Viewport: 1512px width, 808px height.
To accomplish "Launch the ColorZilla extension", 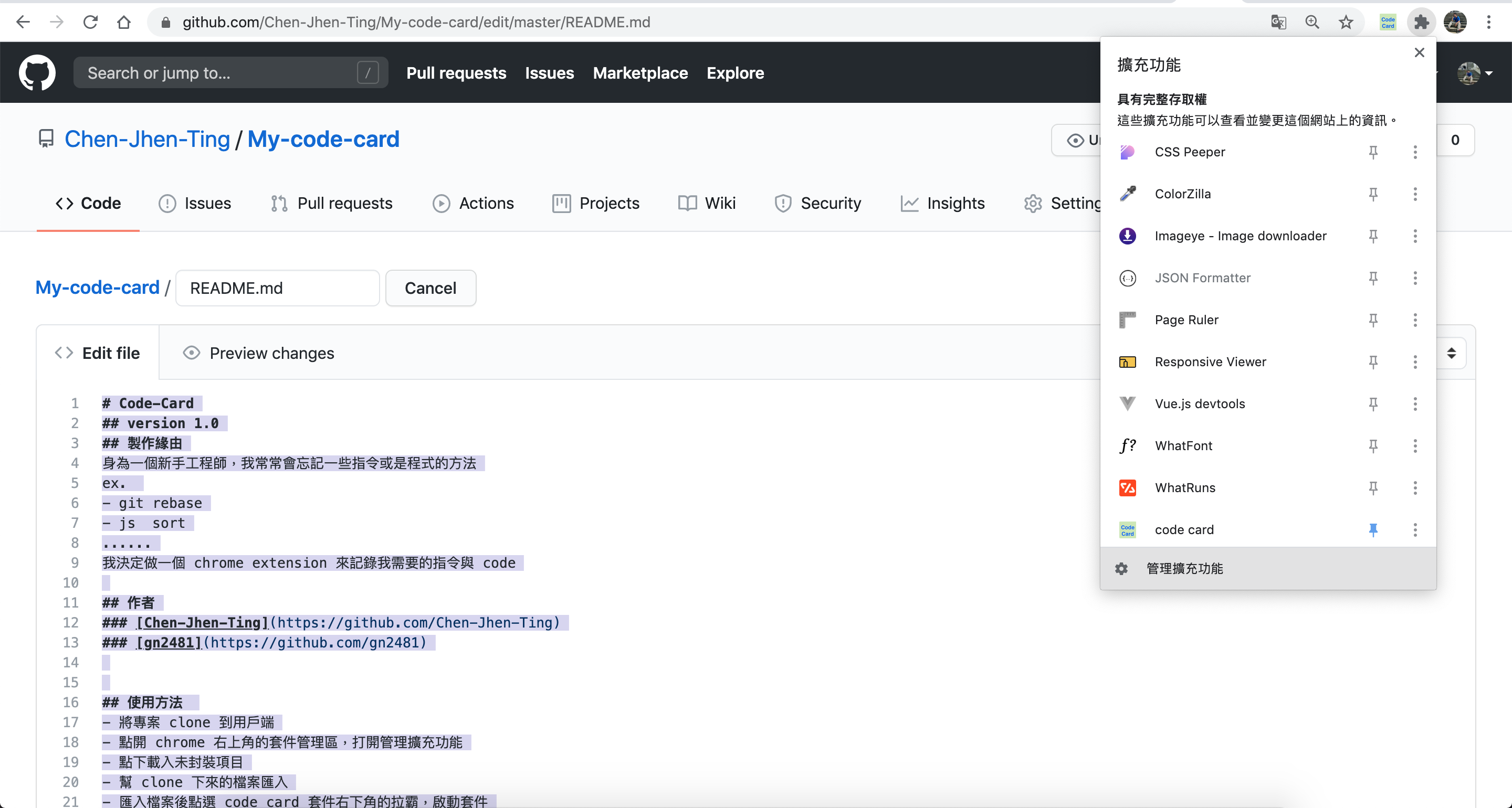I will (1182, 194).
